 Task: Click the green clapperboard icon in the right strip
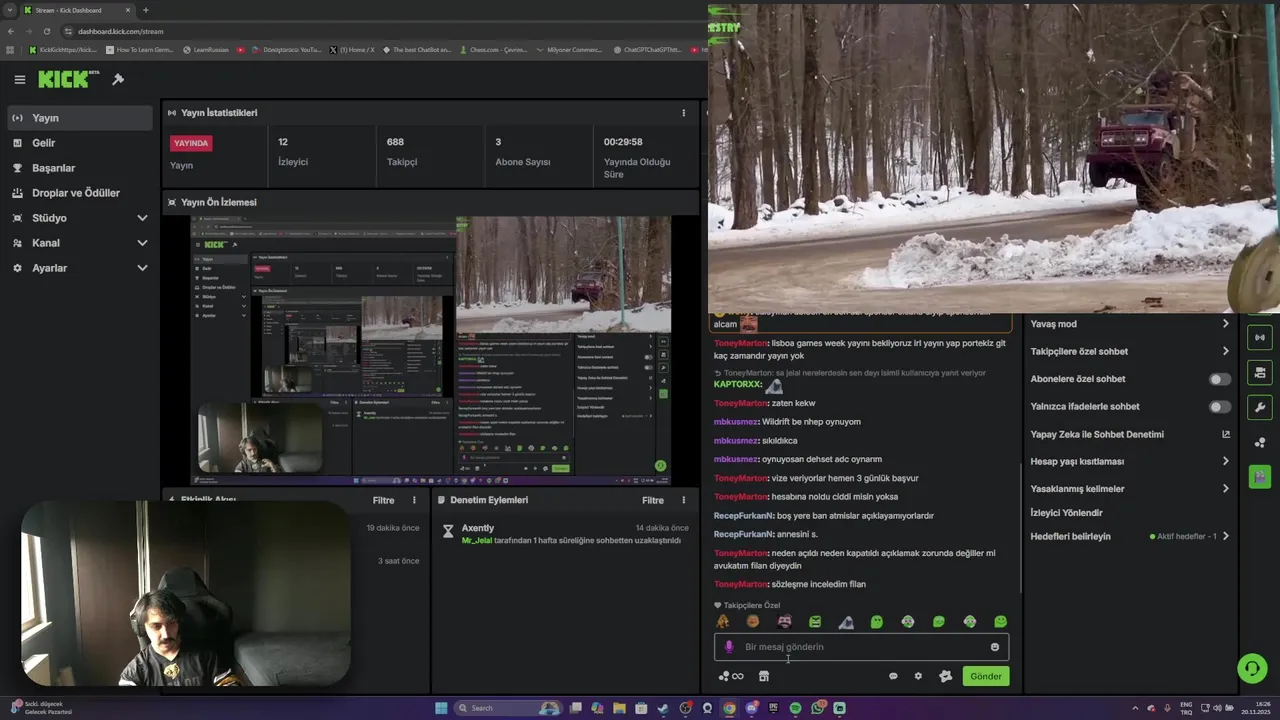1260,476
